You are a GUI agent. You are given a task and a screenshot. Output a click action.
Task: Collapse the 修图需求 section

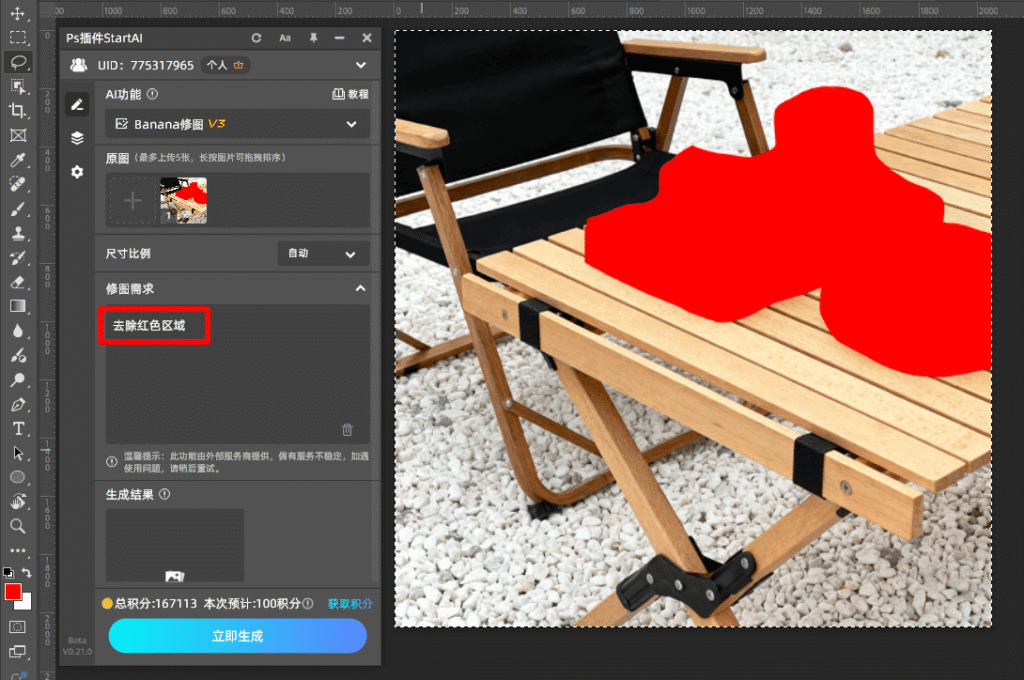360,289
